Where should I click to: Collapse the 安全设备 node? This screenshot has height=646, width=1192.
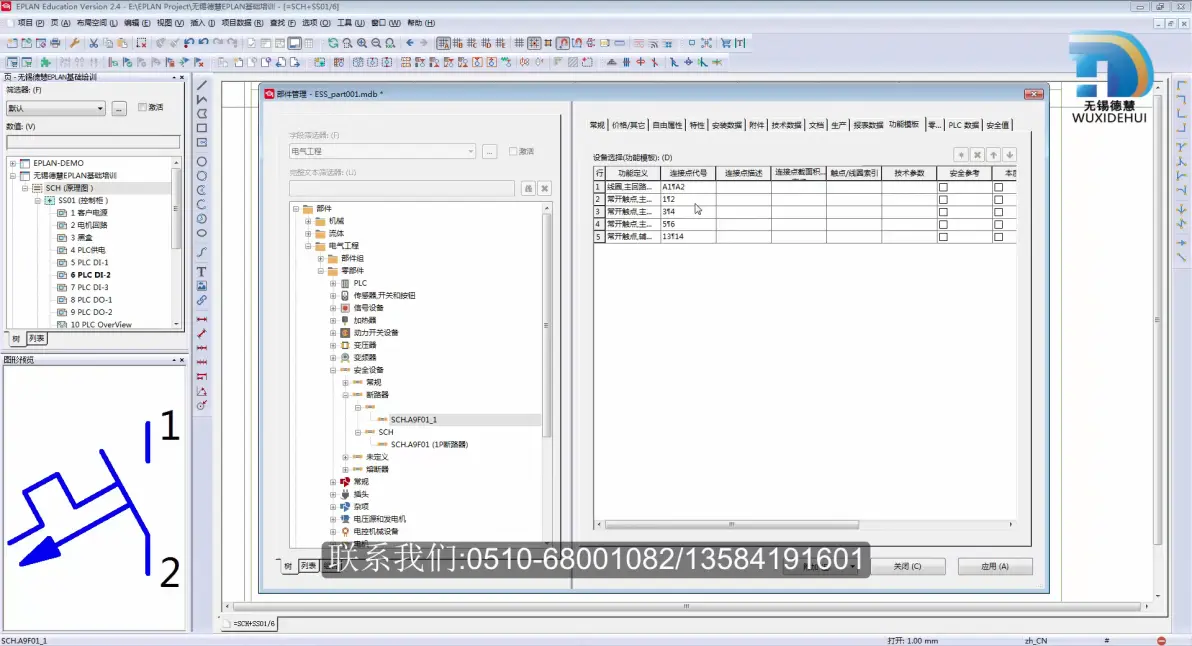333,370
